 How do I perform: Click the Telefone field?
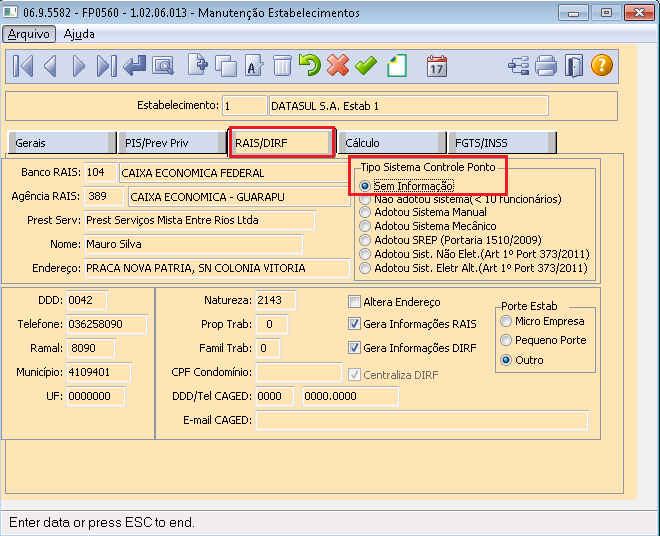point(107,324)
